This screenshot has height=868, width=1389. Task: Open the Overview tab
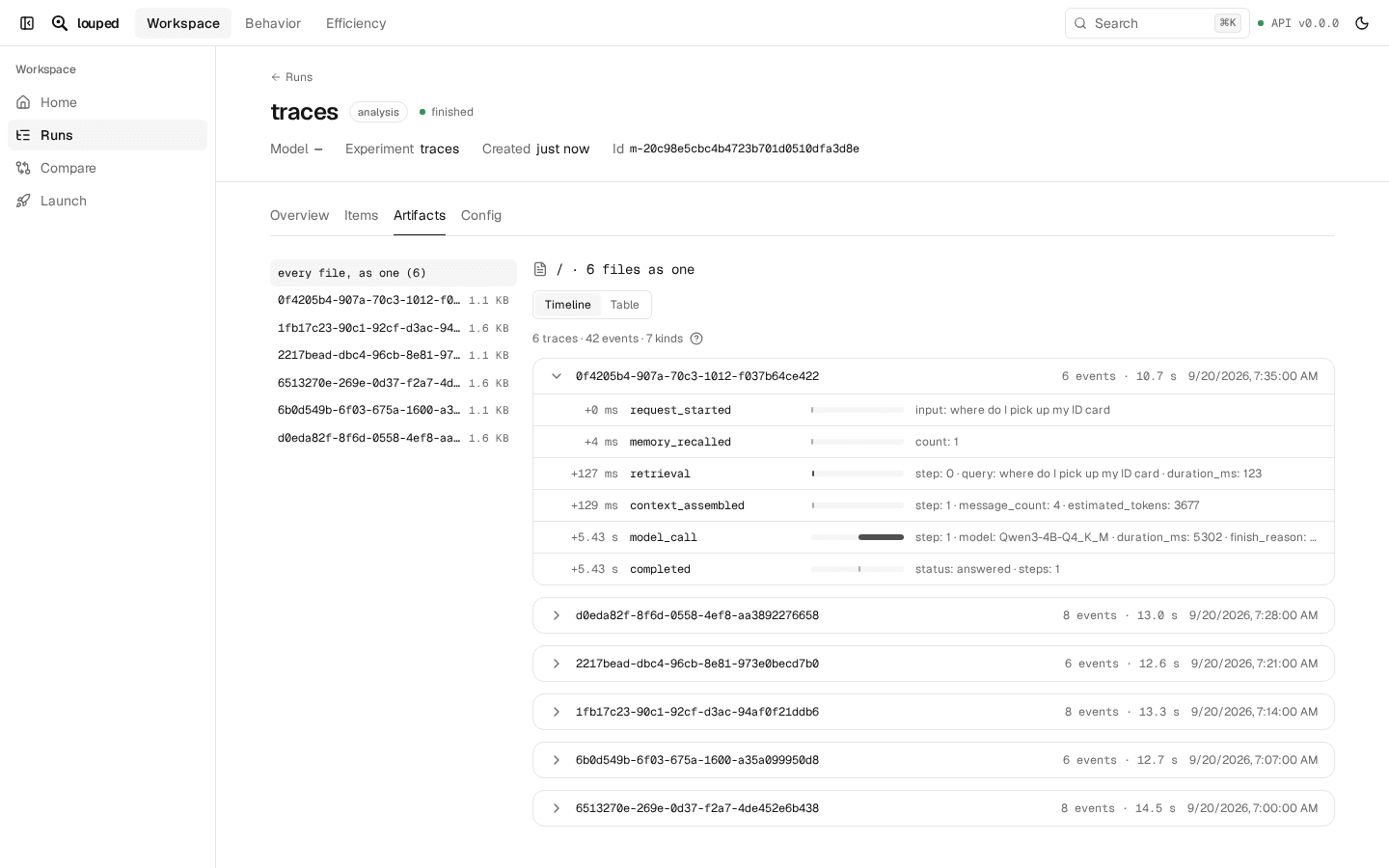pyautogui.click(x=299, y=215)
